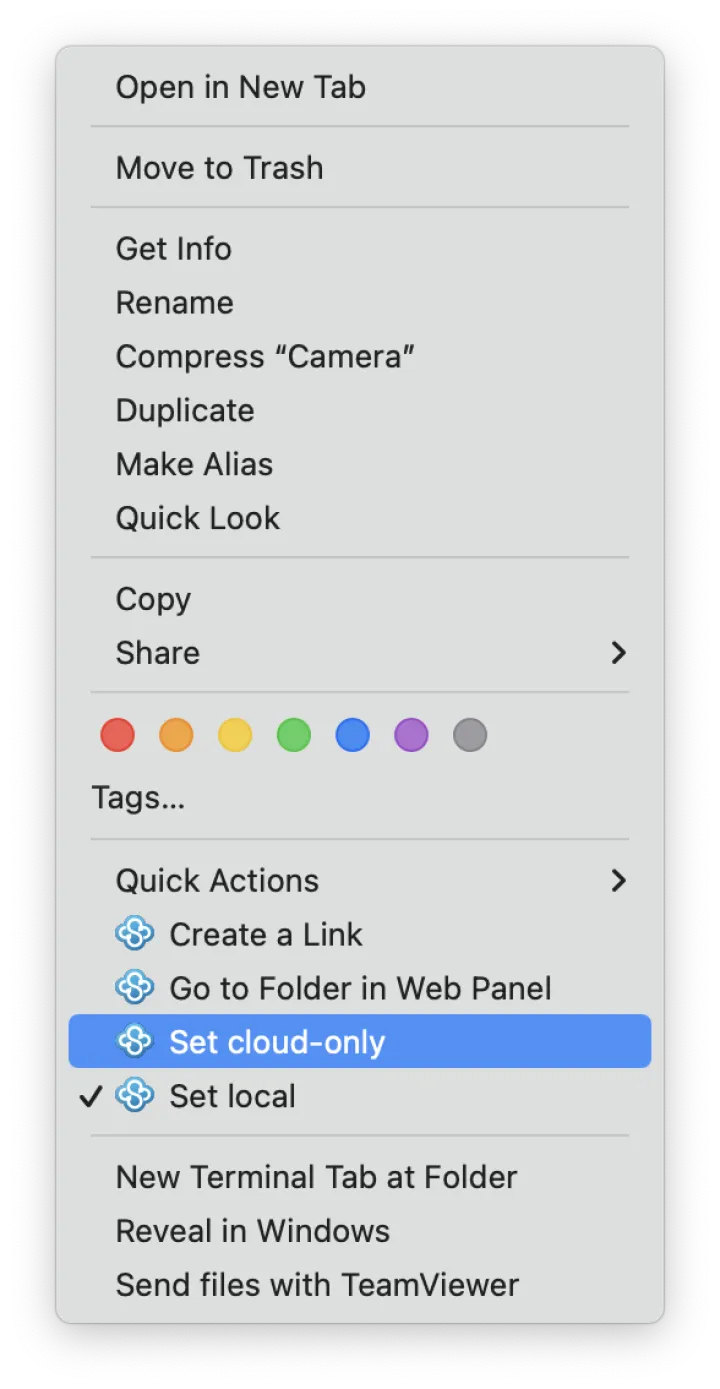Choose the green tag dot
The image size is (720, 1389).
(294, 735)
